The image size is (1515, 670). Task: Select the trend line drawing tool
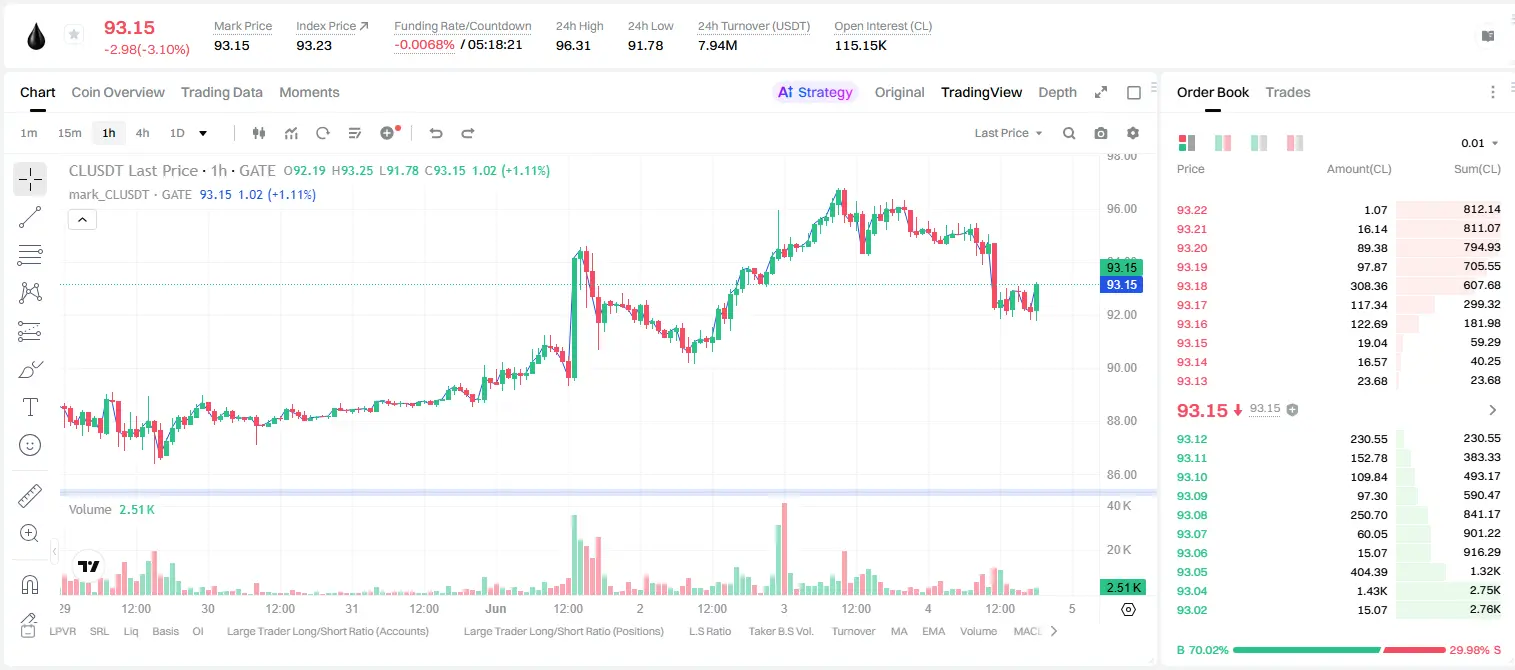click(30, 217)
